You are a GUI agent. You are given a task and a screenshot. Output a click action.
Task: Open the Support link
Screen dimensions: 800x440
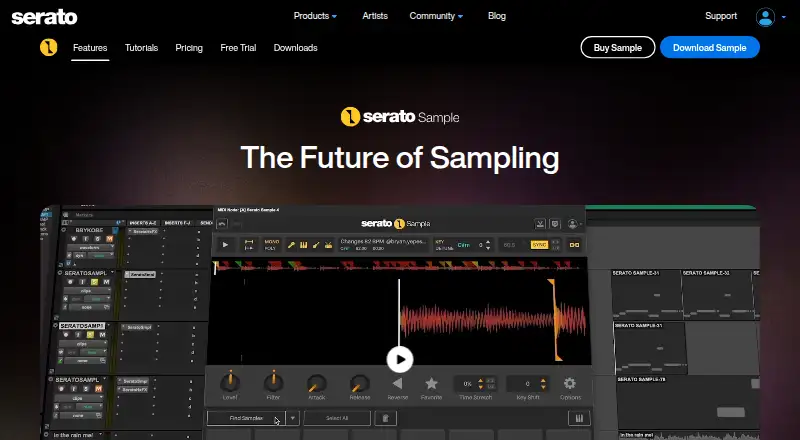click(721, 16)
